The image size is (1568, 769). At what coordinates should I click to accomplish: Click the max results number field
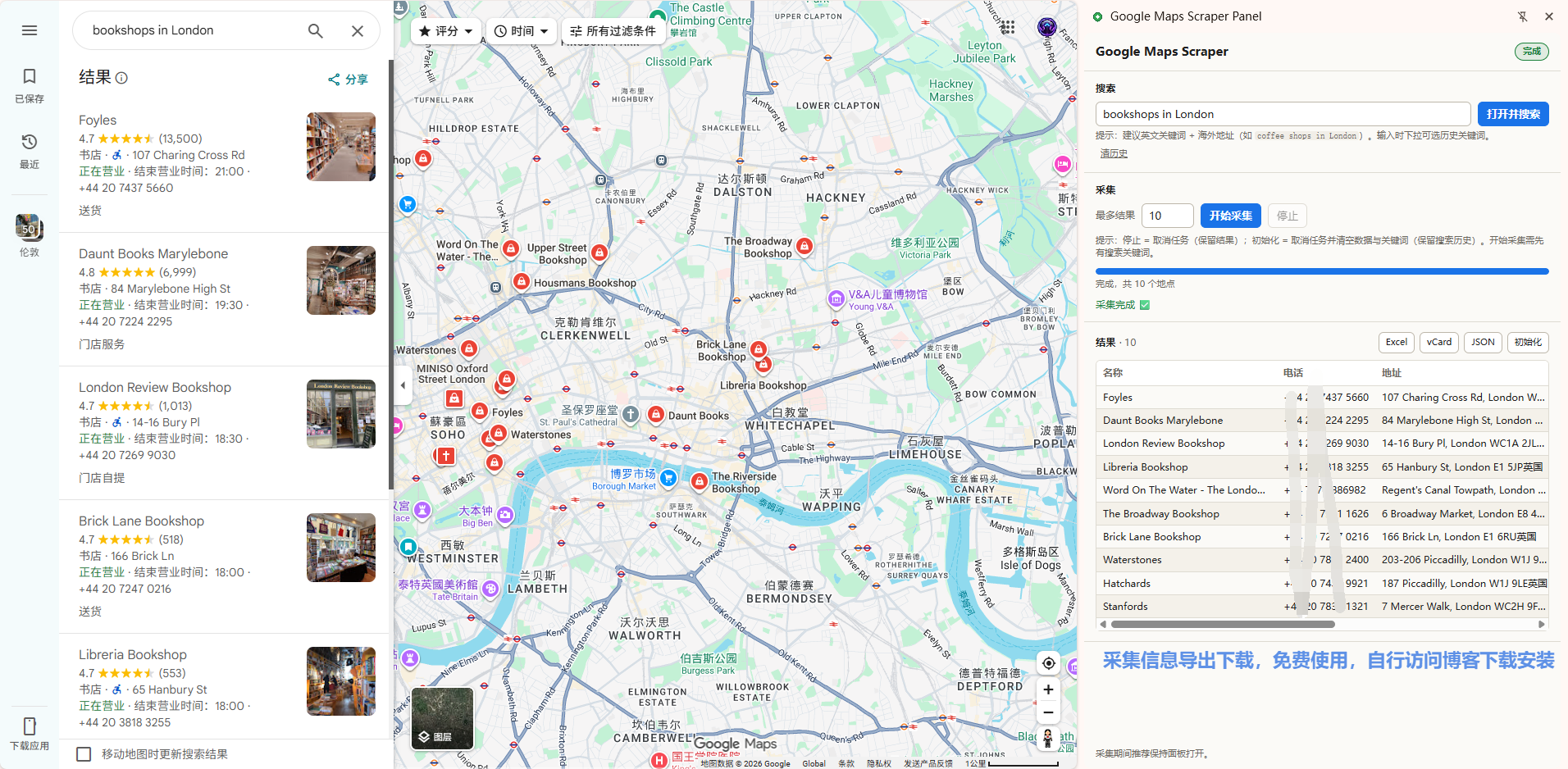click(1167, 216)
